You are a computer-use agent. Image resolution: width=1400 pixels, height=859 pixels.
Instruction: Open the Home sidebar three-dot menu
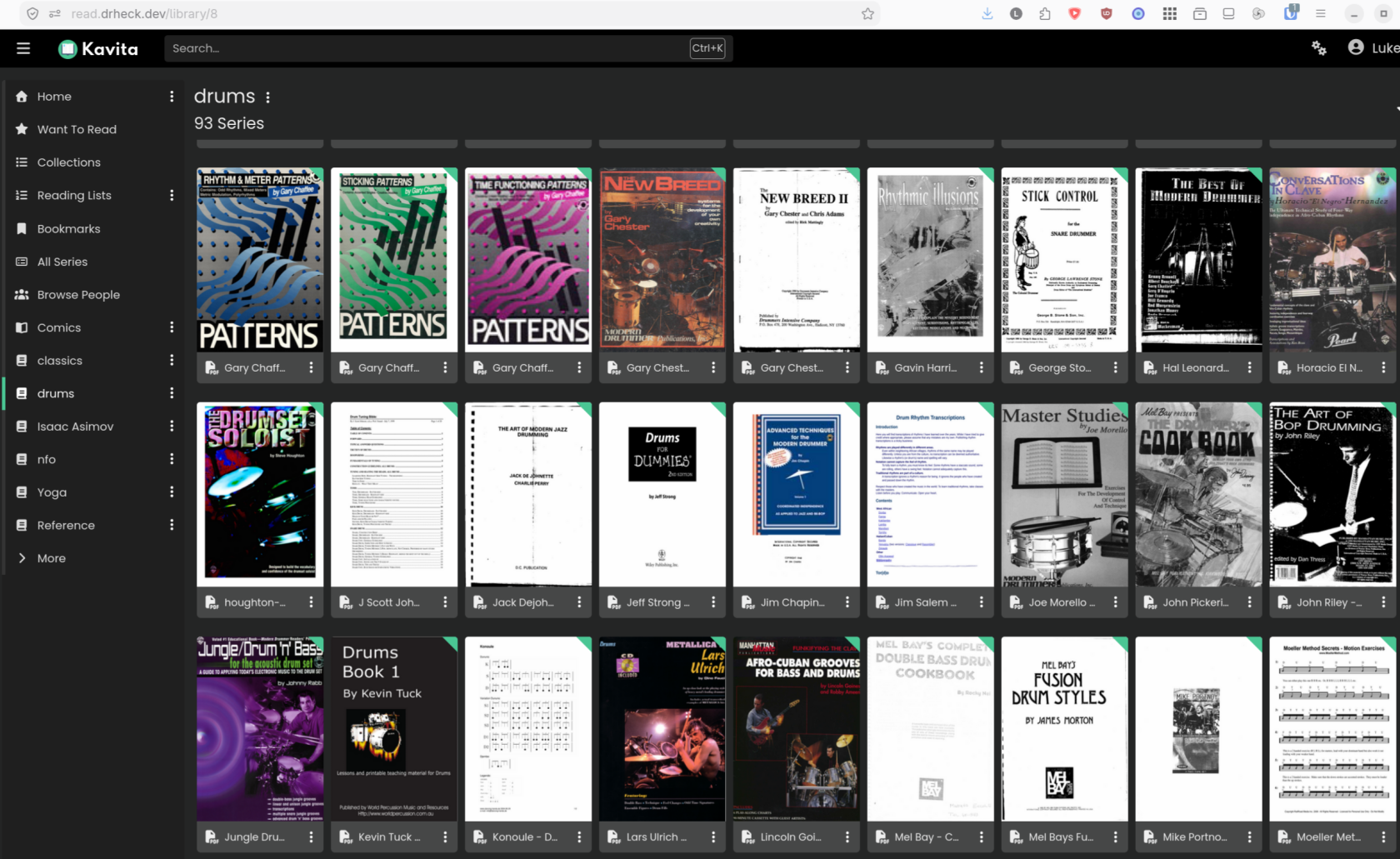[172, 97]
